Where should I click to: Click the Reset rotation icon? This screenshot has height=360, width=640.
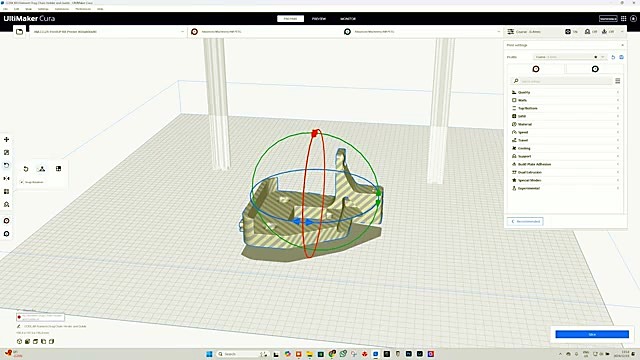26,169
